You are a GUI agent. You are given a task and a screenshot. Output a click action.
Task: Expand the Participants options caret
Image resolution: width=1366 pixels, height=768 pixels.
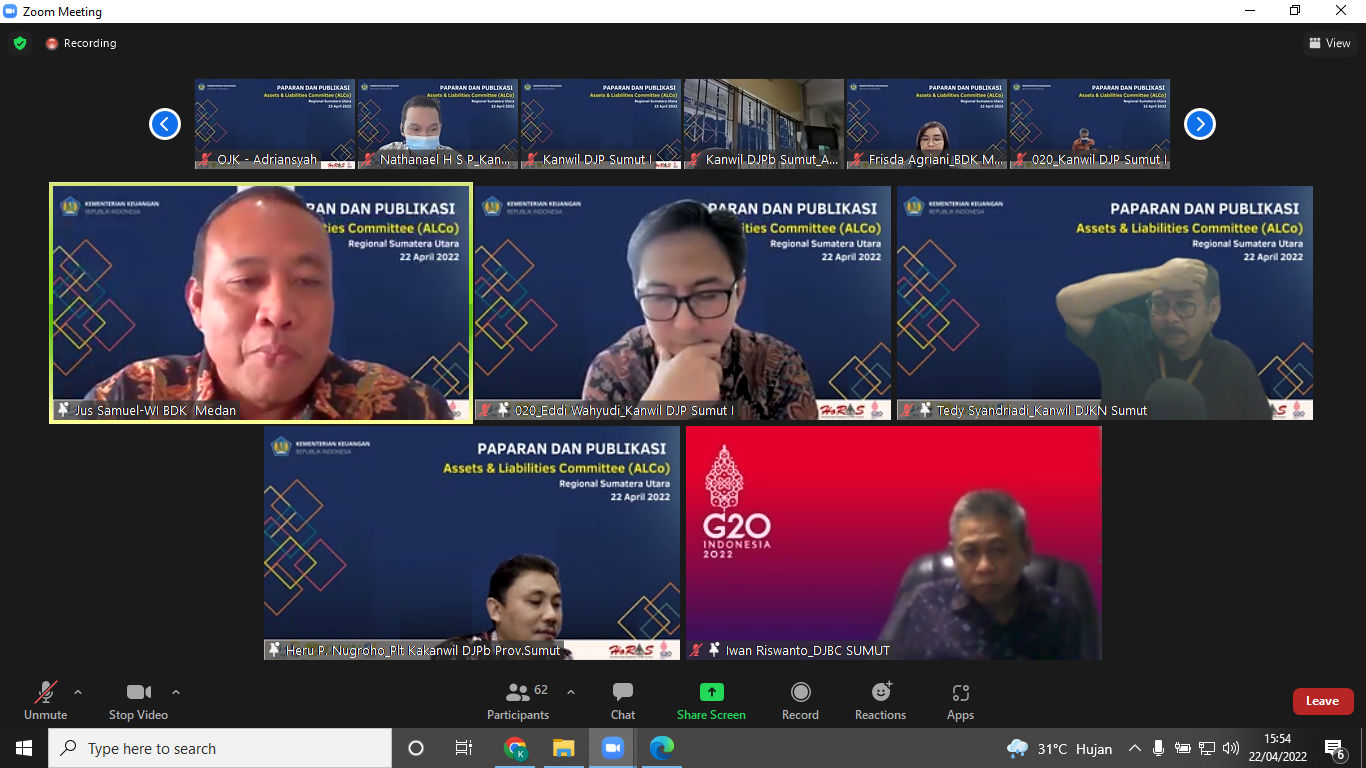click(x=571, y=692)
